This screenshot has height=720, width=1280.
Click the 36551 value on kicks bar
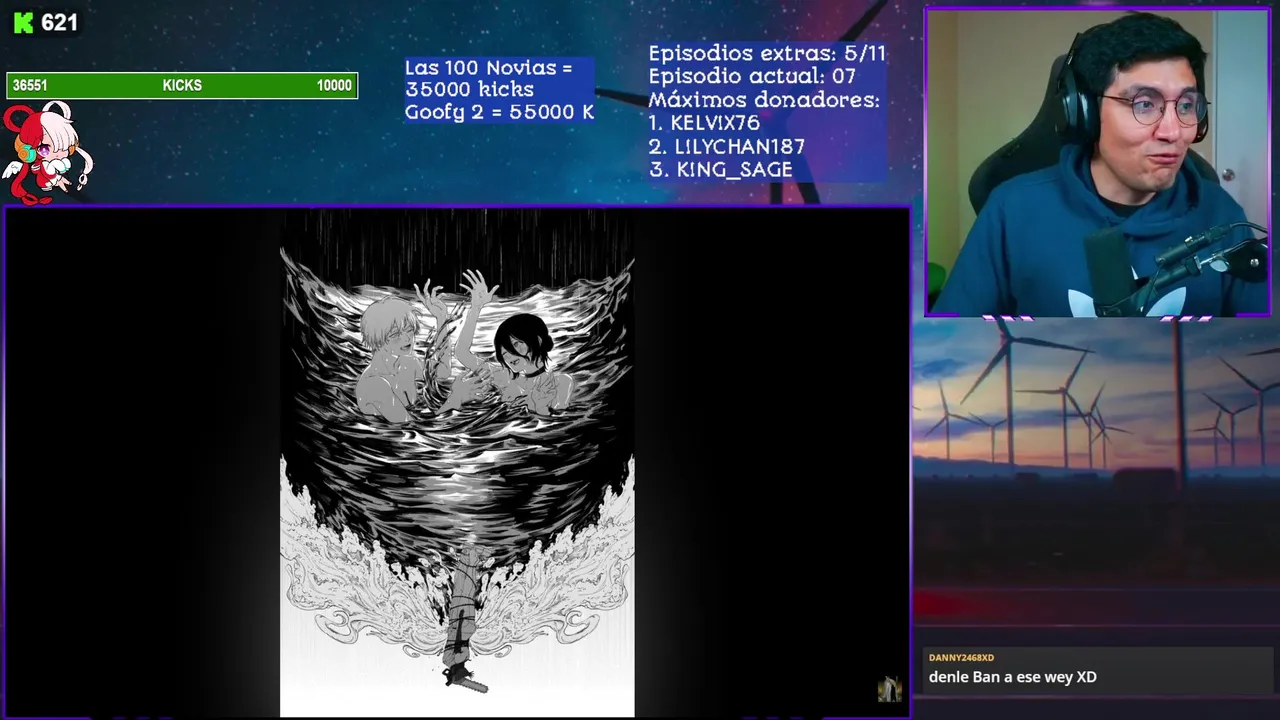[x=30, y=86]
